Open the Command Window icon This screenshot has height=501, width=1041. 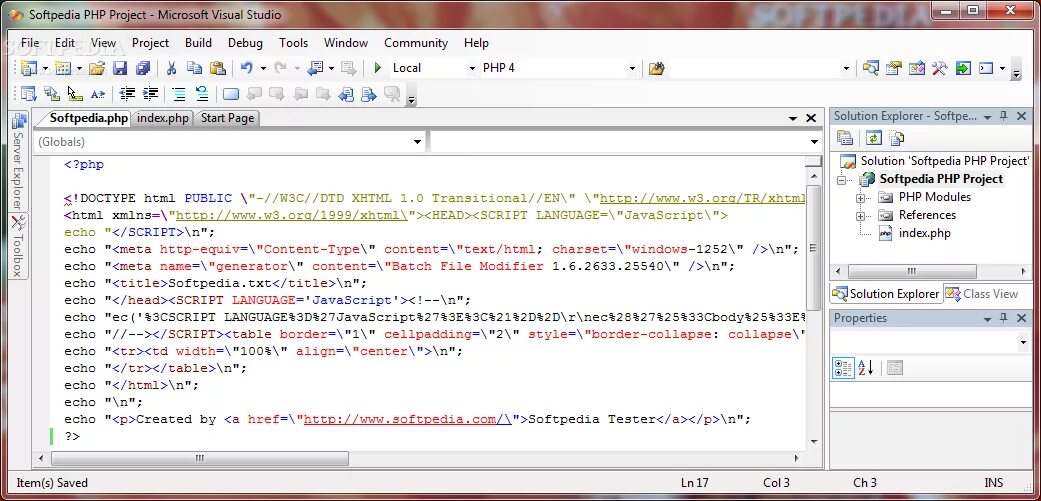[x=986, y=68]
